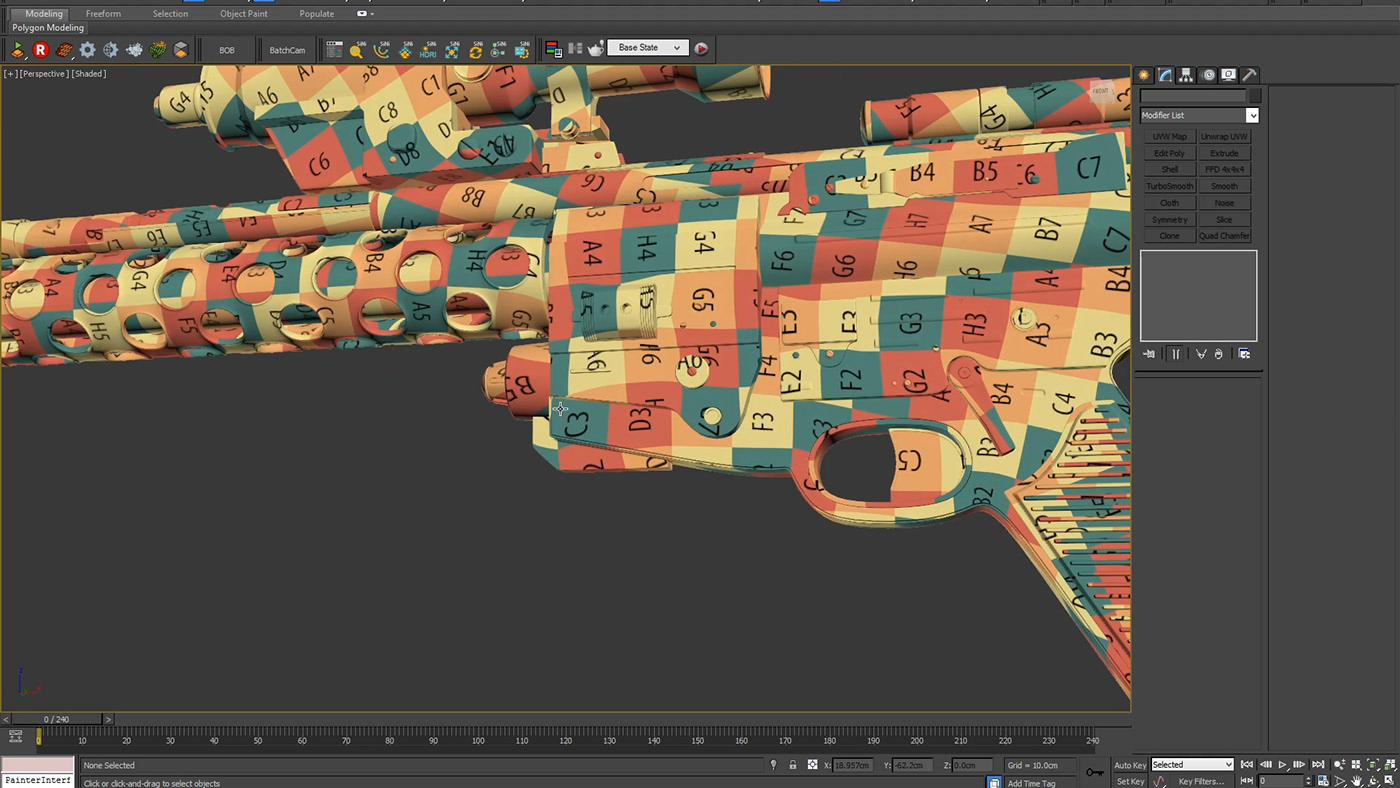Open the Hierarchy command panel tab
Image resolution: width=1400 pixels, height=788 pixels.
click(x=1186, y=75)
